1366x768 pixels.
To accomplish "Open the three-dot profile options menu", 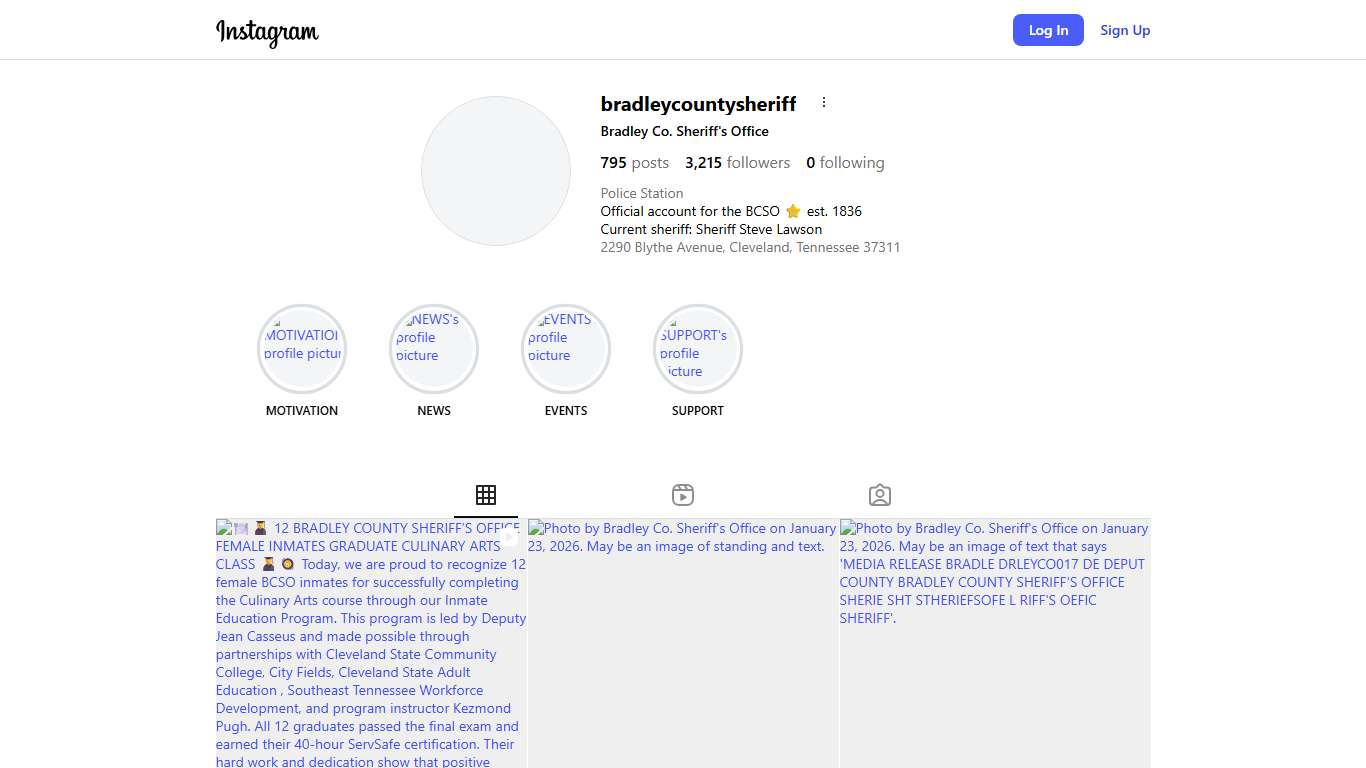I will pos(824,102).
